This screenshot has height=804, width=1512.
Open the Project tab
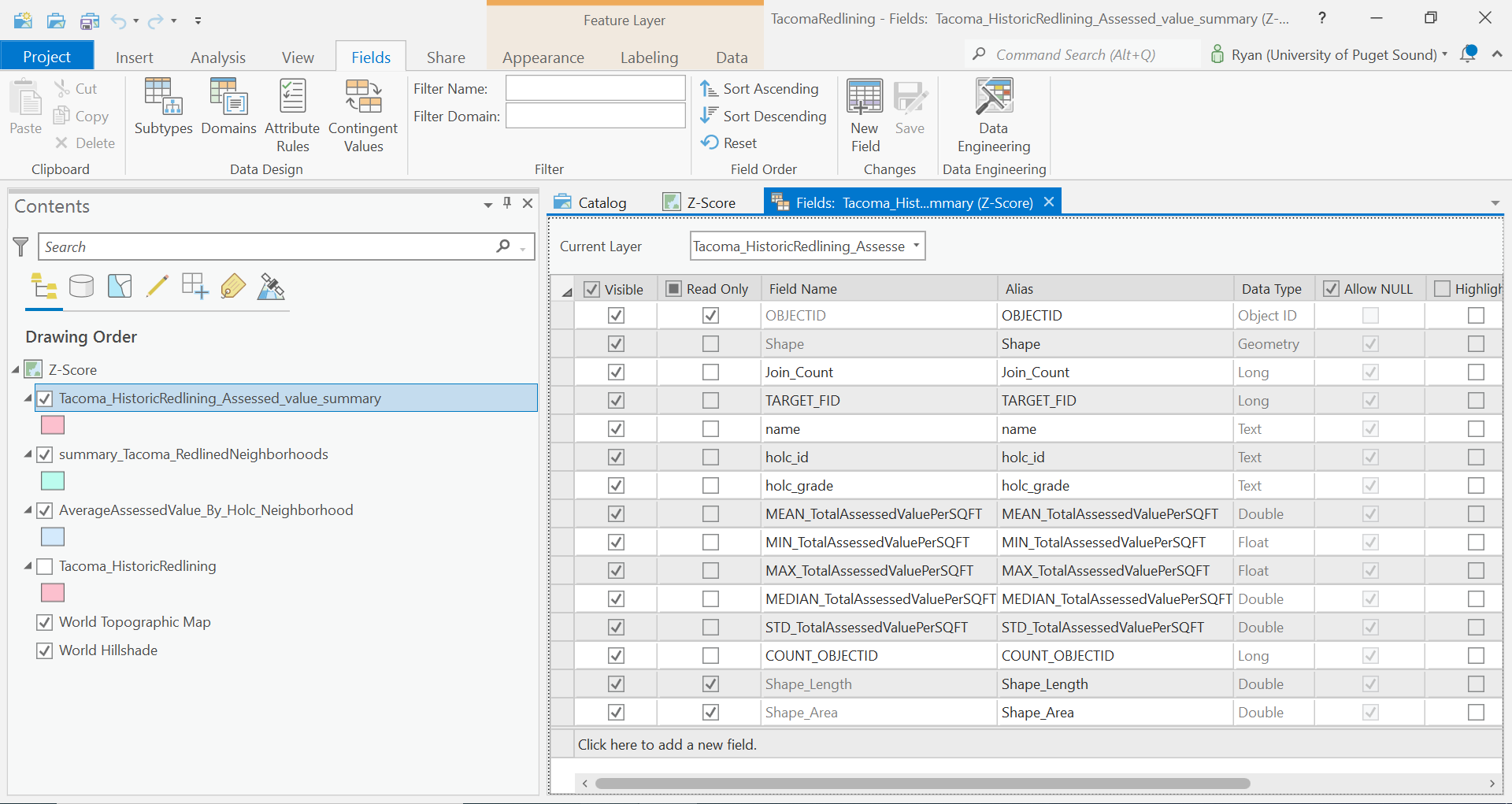(x=46, y=57)
